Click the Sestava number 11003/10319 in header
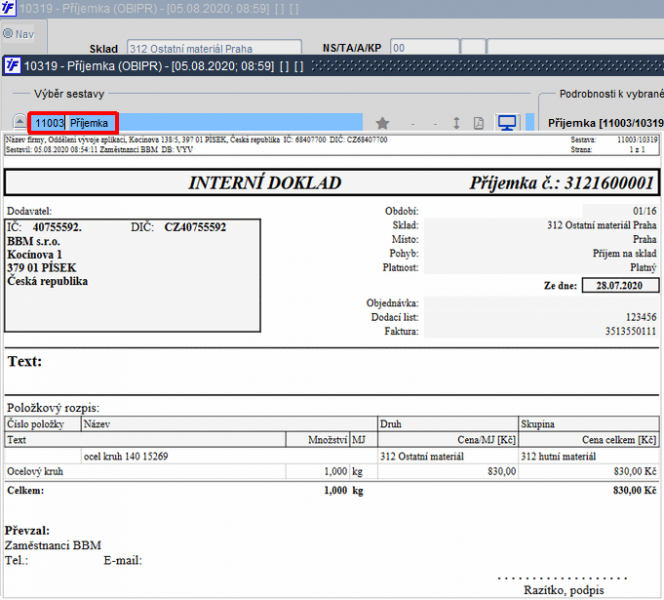The width and height of the screenshot is (664, 600). pos(637,140)
